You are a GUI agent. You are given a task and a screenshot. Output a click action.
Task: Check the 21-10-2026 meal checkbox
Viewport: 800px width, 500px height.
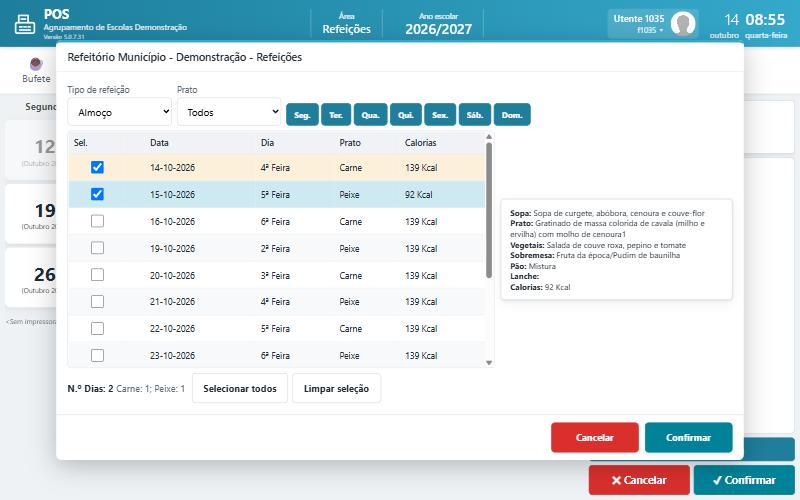pos(97,302)
